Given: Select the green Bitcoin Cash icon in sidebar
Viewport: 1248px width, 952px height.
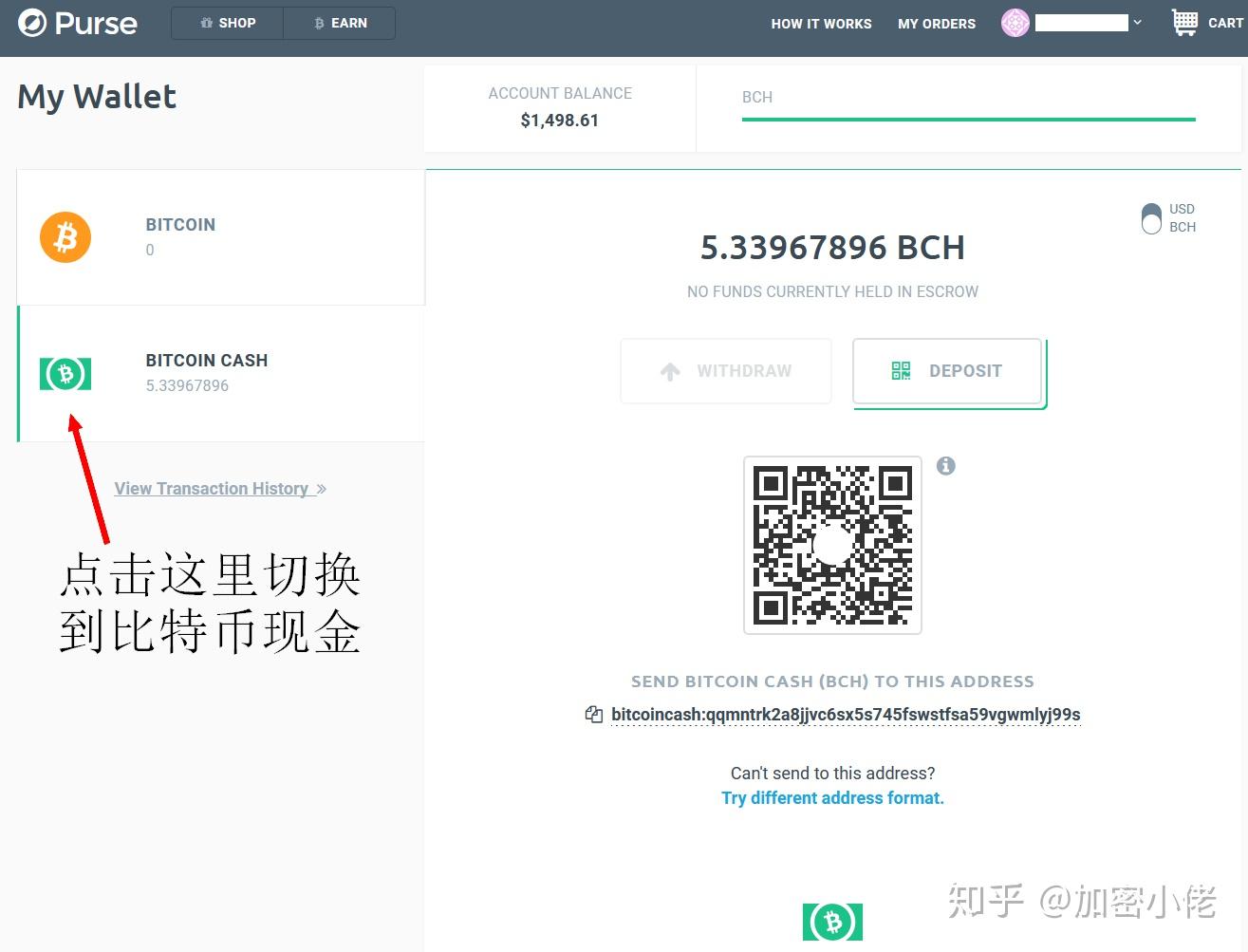Looking at the screenshot, I should 65,374.
